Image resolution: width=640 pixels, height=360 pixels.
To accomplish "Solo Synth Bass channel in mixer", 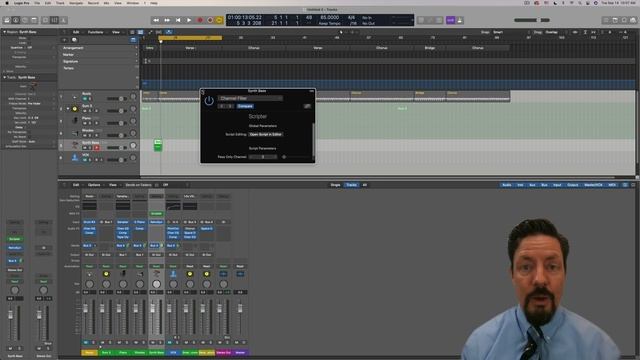I will tap(160, 342).
